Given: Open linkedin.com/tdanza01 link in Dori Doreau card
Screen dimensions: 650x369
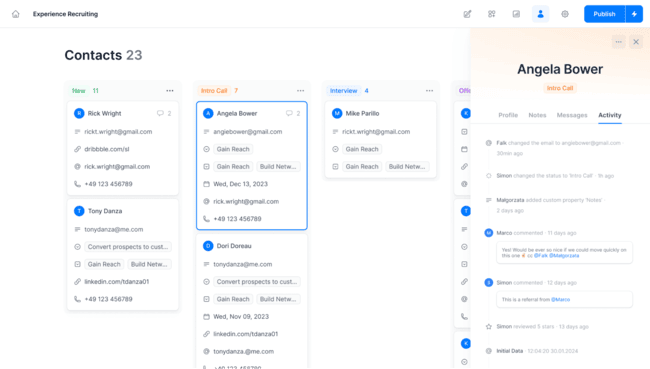Looking at the screenshot, I should 245,334.
